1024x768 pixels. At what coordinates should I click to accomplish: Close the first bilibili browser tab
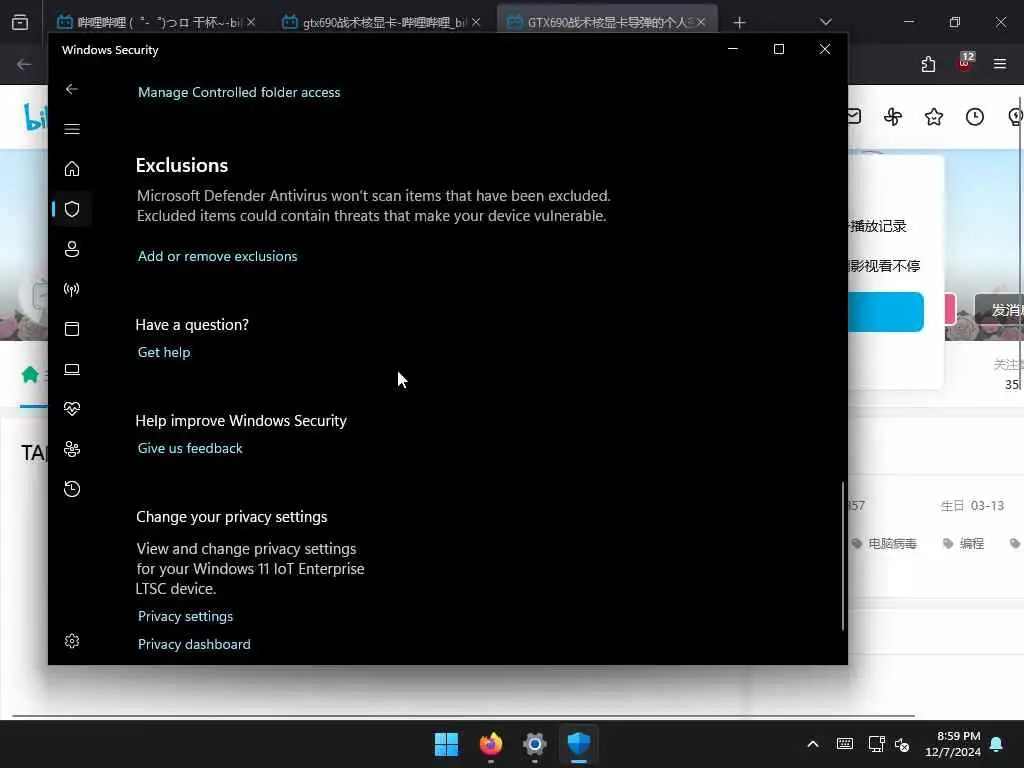tap(251, 23)
